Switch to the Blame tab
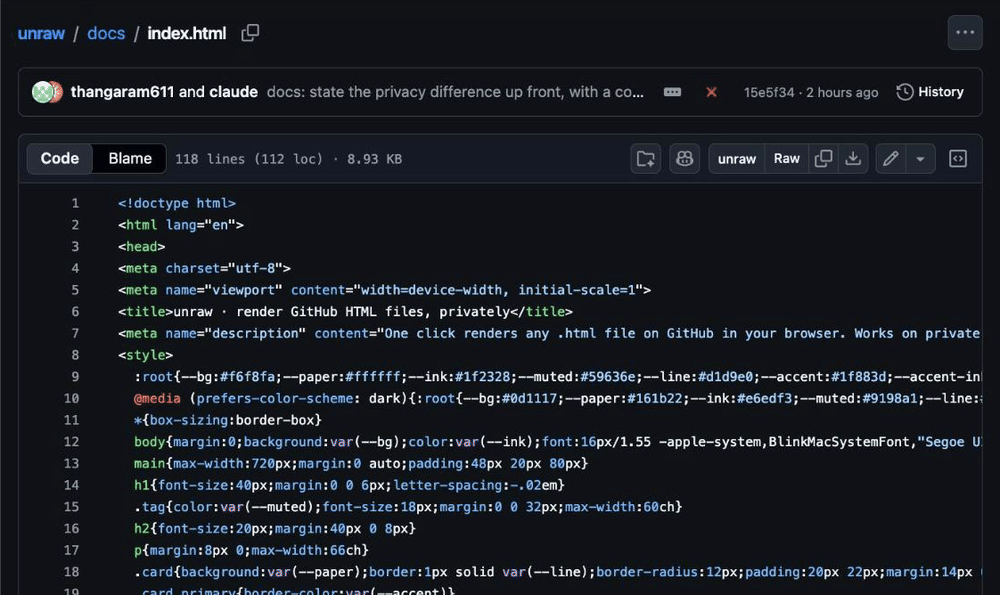The image size is (1000, 595). tap(130, 158)
